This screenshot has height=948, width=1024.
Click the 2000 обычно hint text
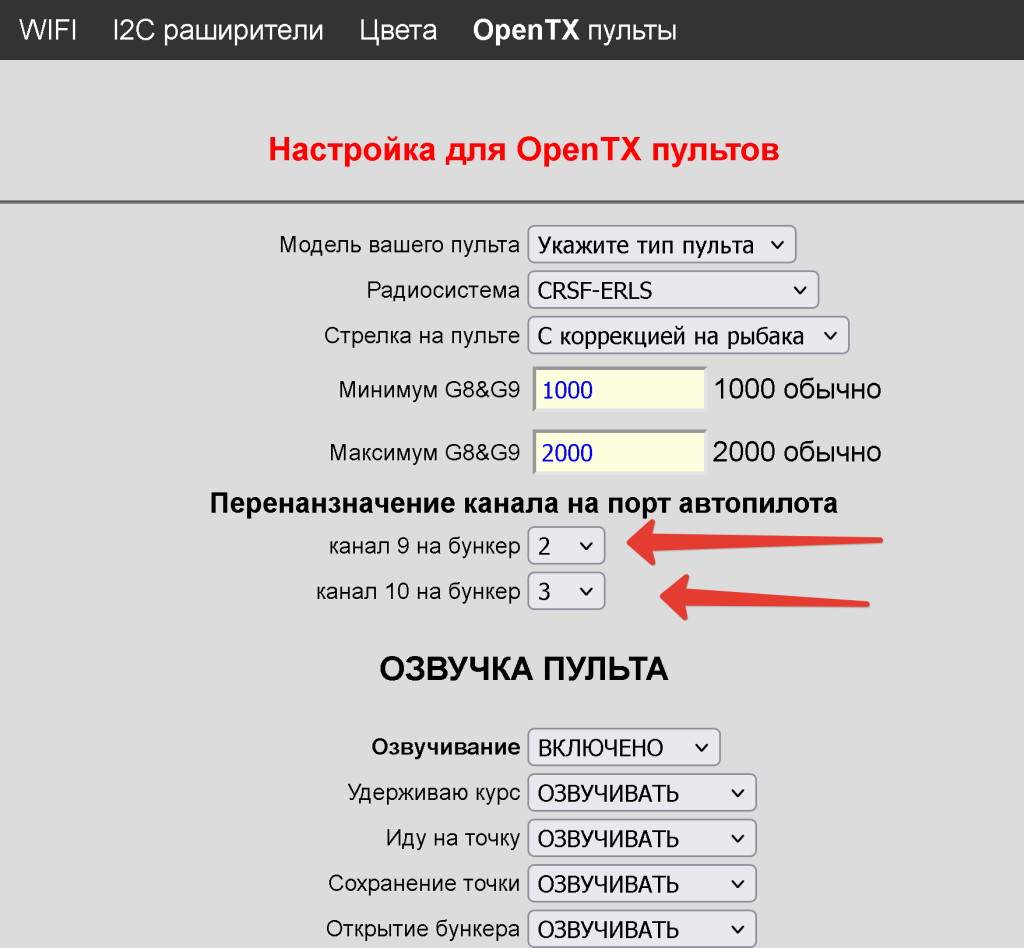(797, 452)
